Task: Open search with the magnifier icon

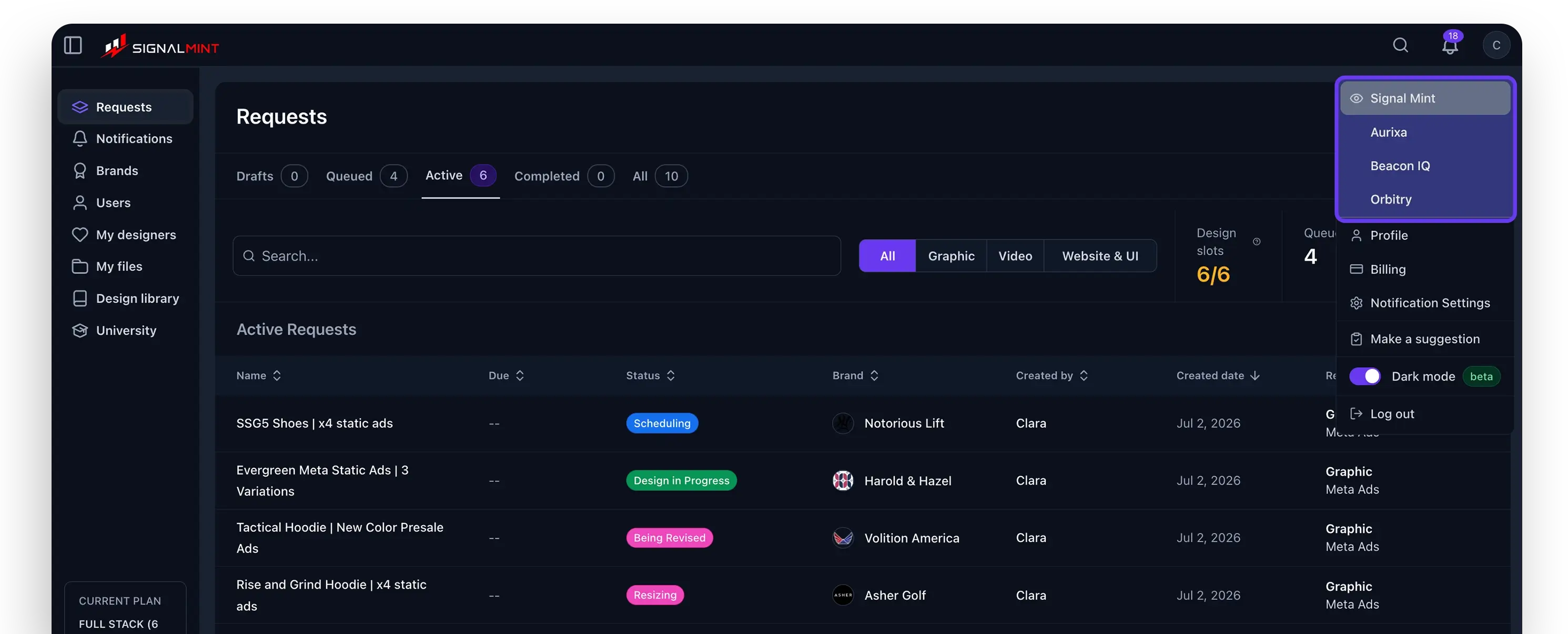Action: [x=1400, y=45]
